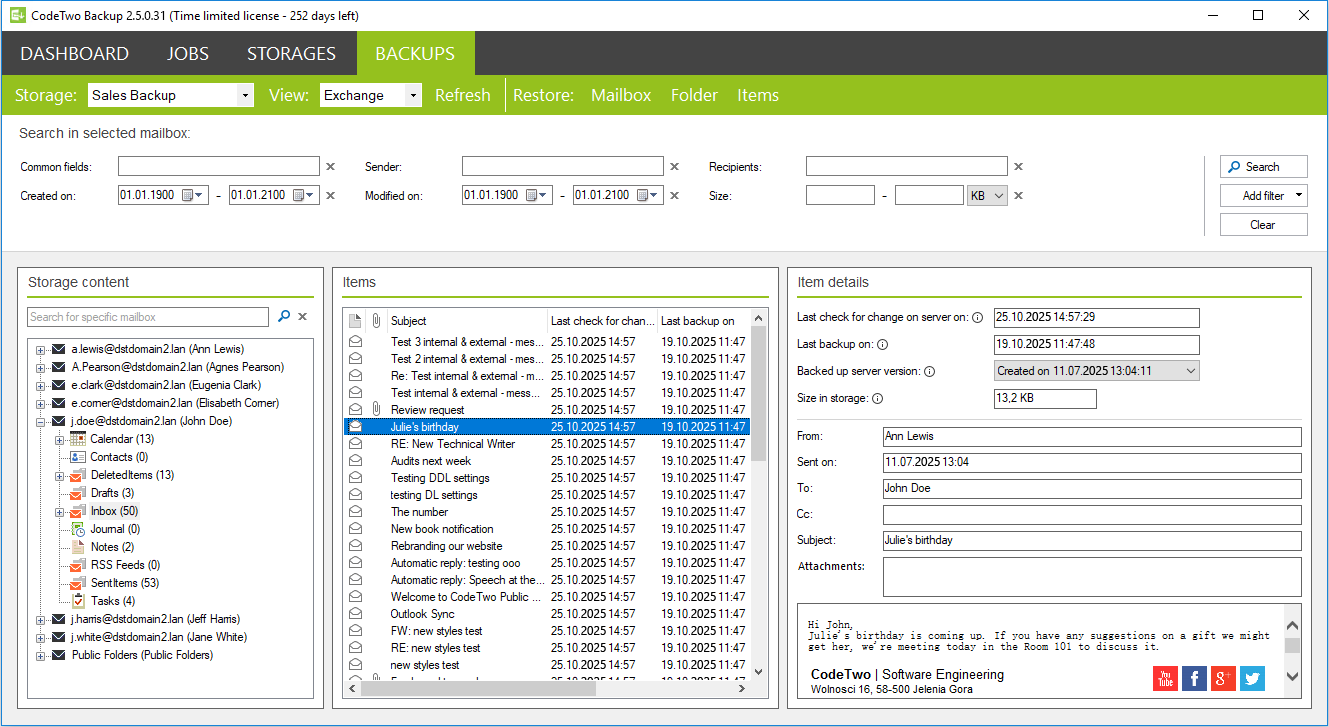Open the Storage dropdown showing Sales Backup
This screenshot has width=1329, height=727.
coord(245,95)
